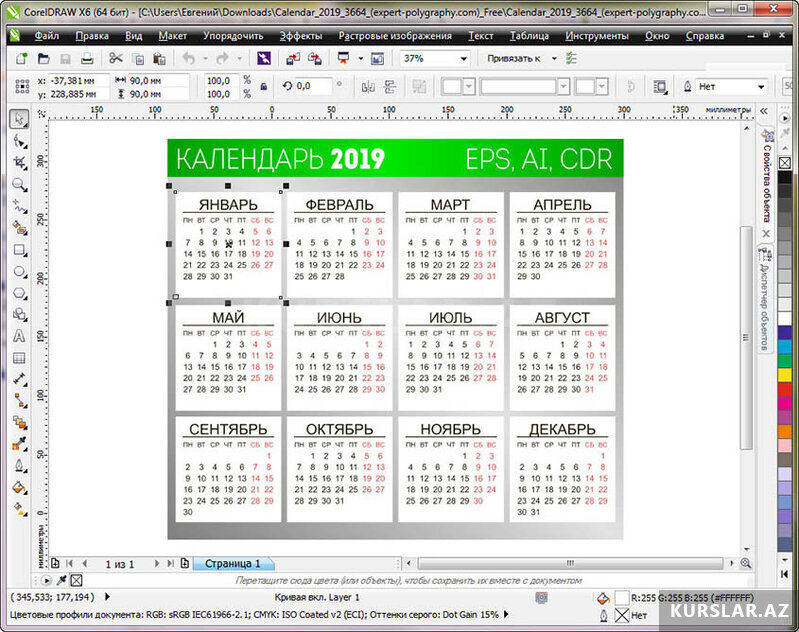Open the Инструменты menu
The height and width of the screenshot is (632, 799).
point(597,36)
